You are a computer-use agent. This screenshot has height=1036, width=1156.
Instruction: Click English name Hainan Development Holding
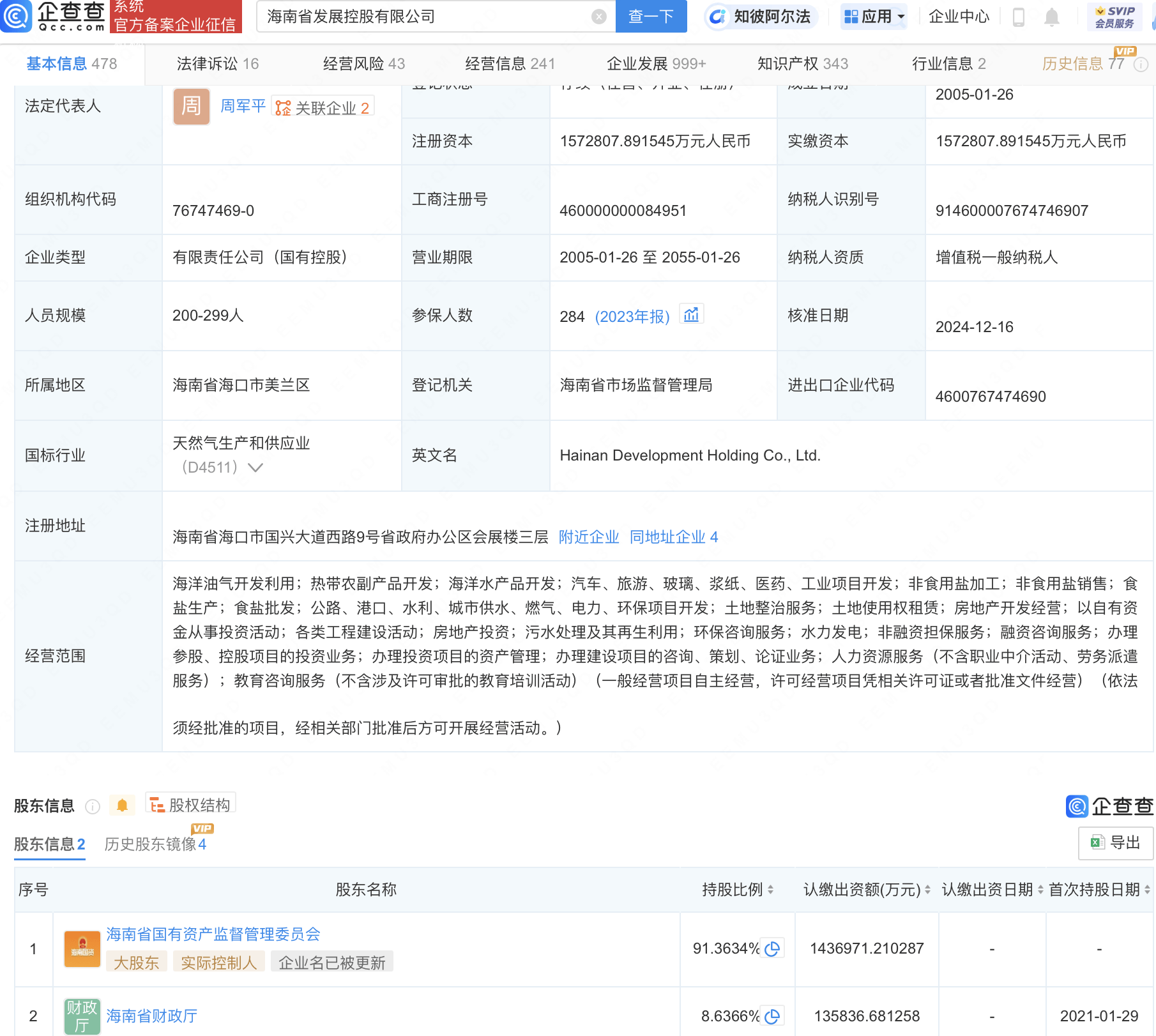pyautogui.click(x=690, y=455)
